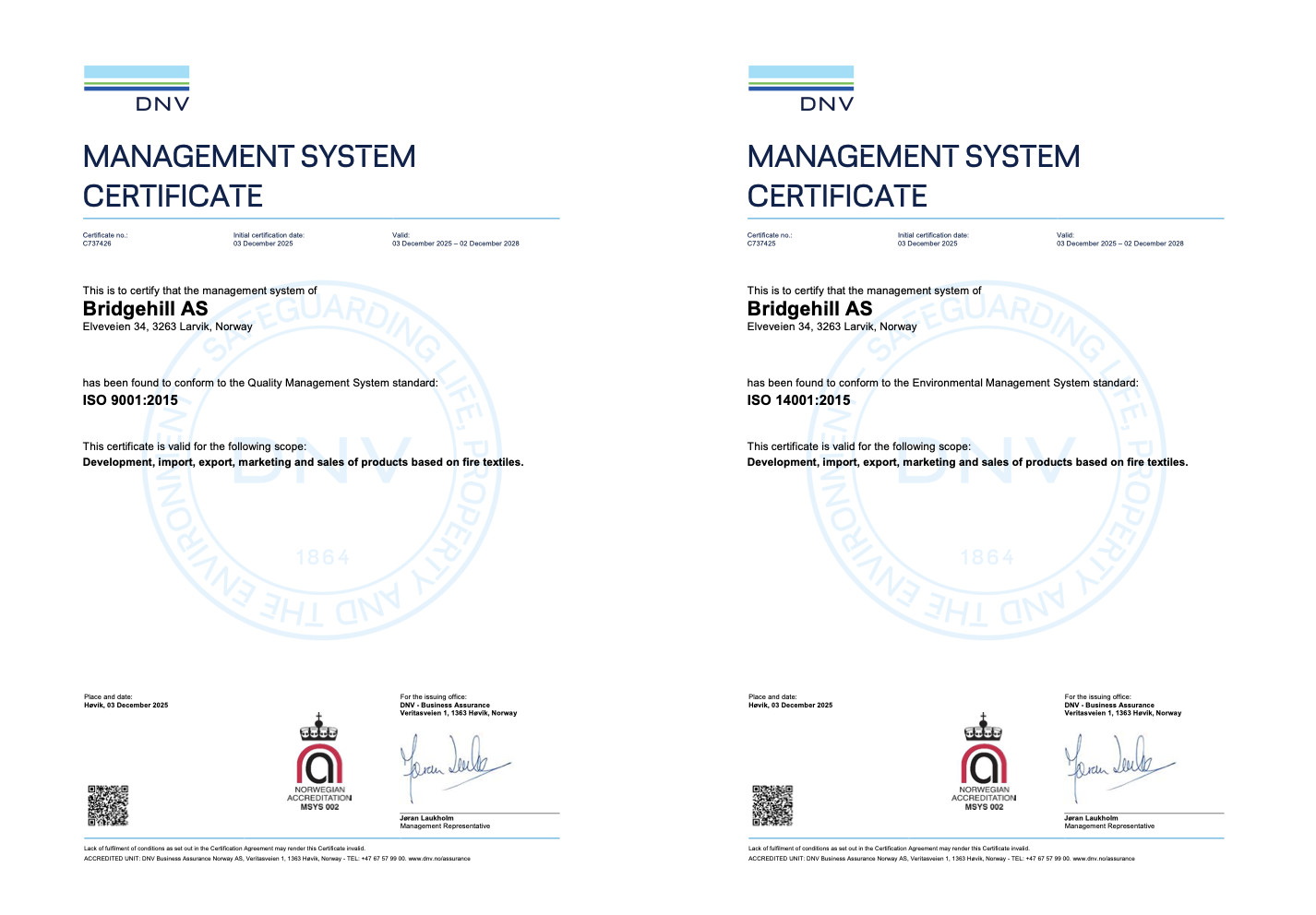Click the Bridgehill AS name on left certificate
Image resolution: width=1316 pixels, height=915 pixels.
click(x=146, y=309)
